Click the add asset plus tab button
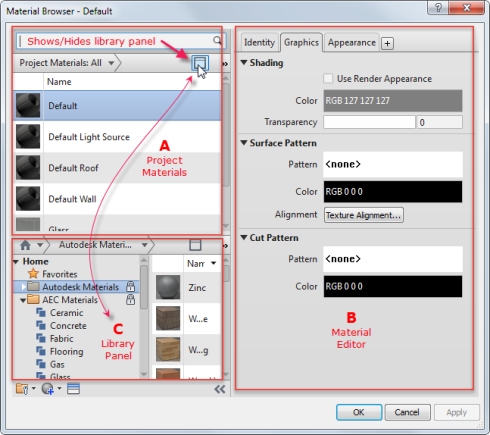 click(387, 43)
